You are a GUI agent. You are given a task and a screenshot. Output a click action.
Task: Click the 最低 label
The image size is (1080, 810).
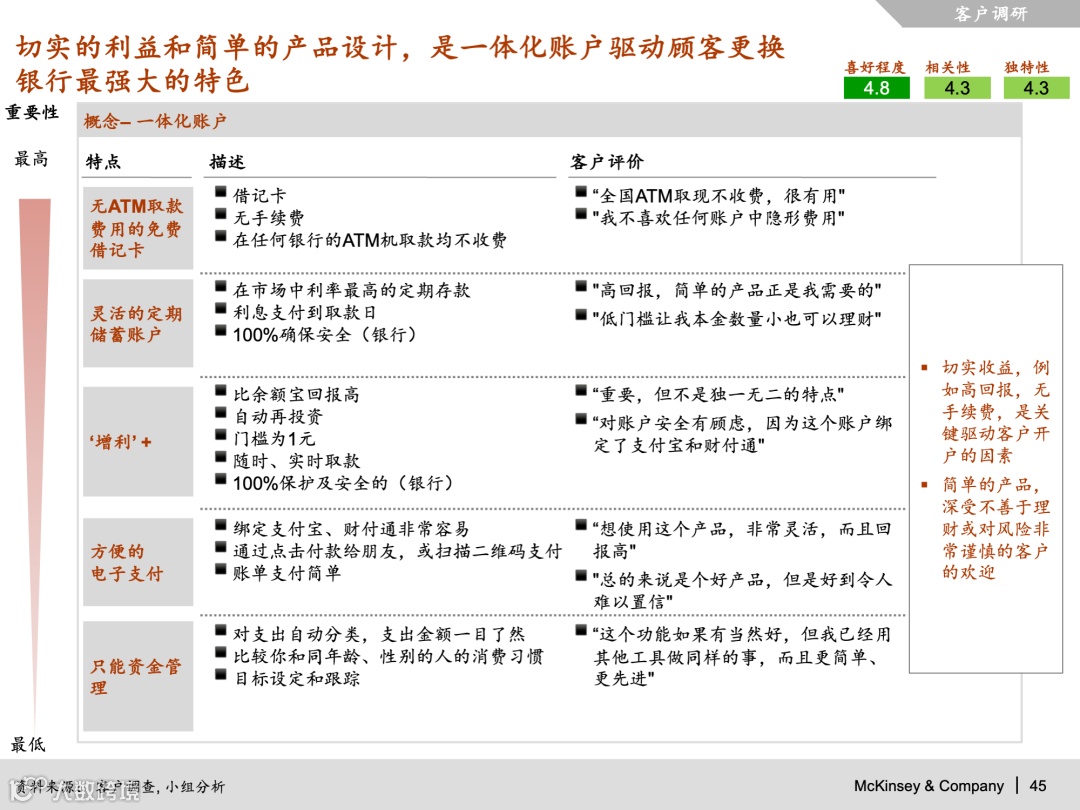point(28,744)
